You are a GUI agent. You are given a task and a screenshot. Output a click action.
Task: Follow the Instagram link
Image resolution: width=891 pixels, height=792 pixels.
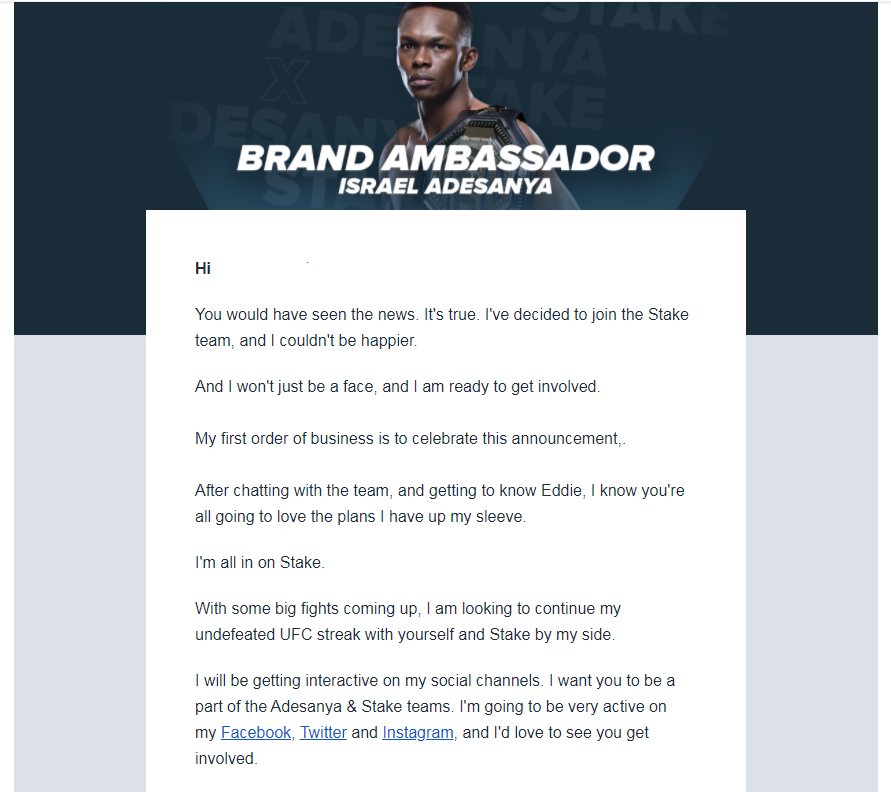click(x=418, y=732)
